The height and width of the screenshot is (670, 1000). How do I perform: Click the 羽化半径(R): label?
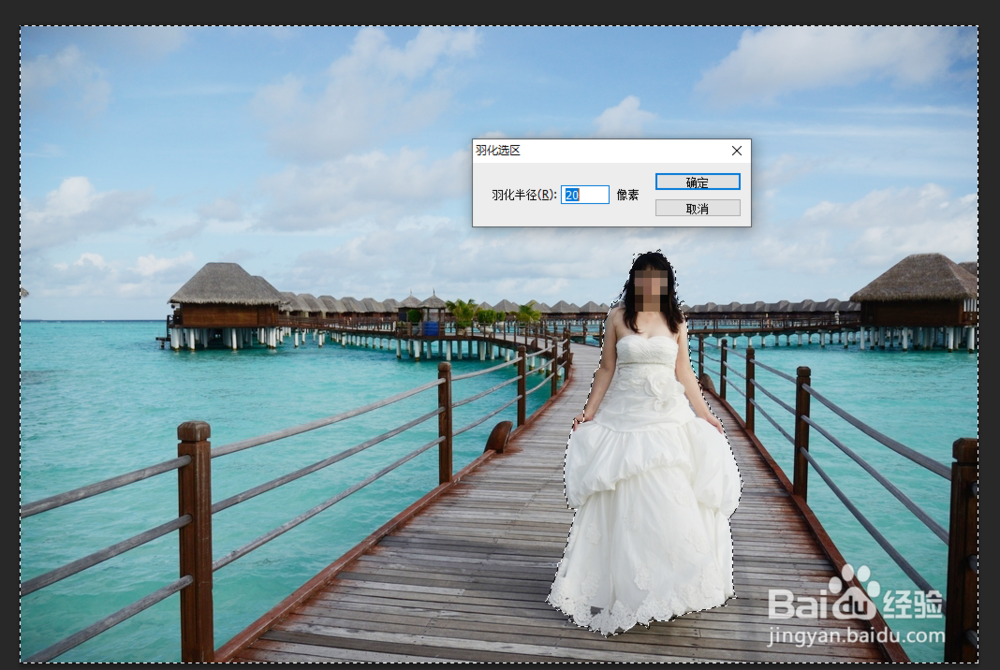524,194
